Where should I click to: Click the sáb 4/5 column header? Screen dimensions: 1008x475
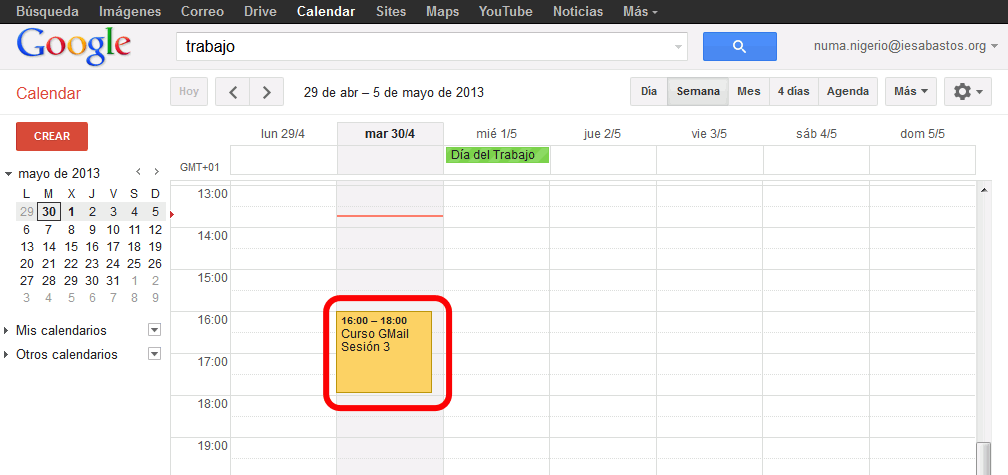(815, 134)
